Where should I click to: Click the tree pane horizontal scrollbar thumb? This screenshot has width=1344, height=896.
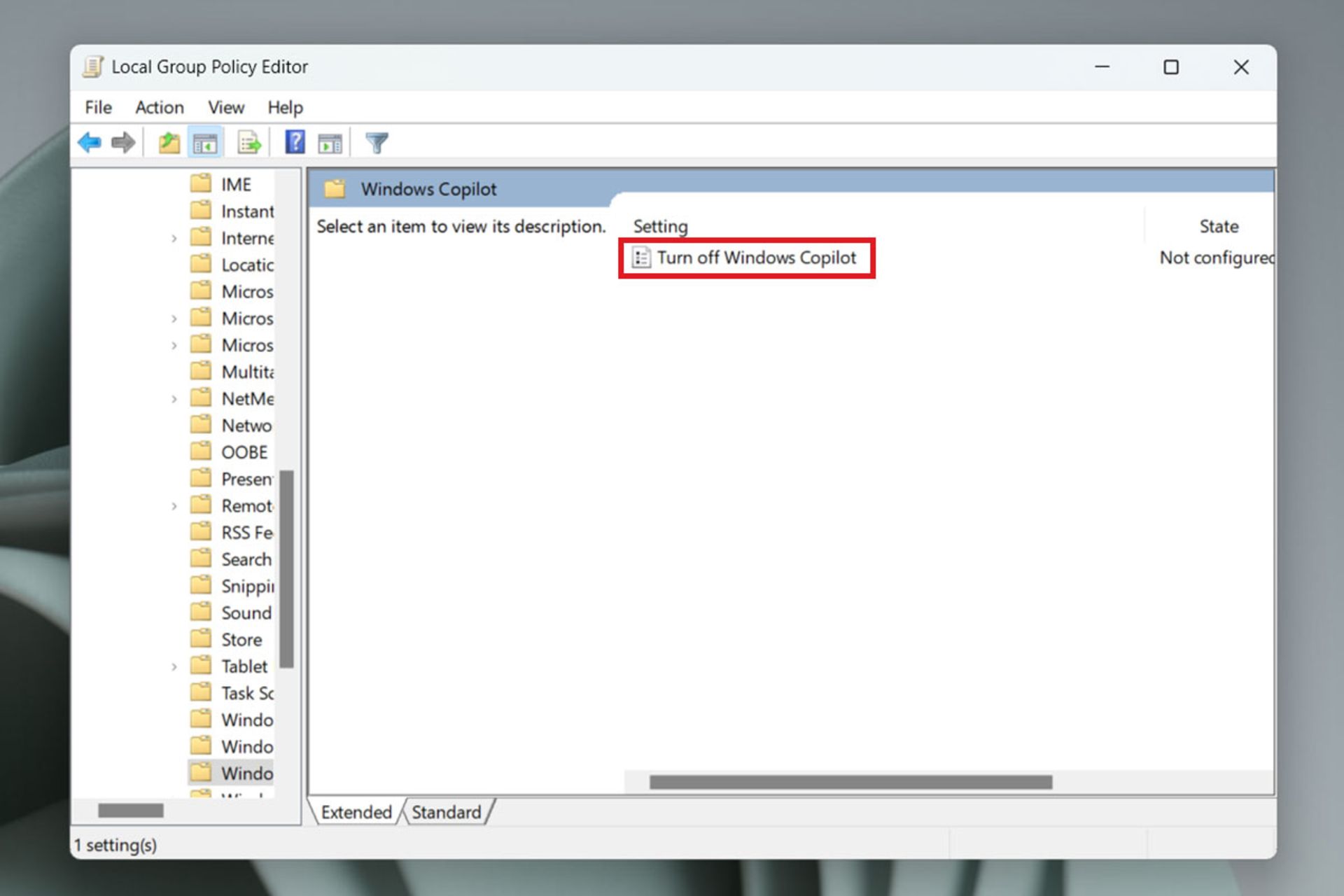click(131, 810)
